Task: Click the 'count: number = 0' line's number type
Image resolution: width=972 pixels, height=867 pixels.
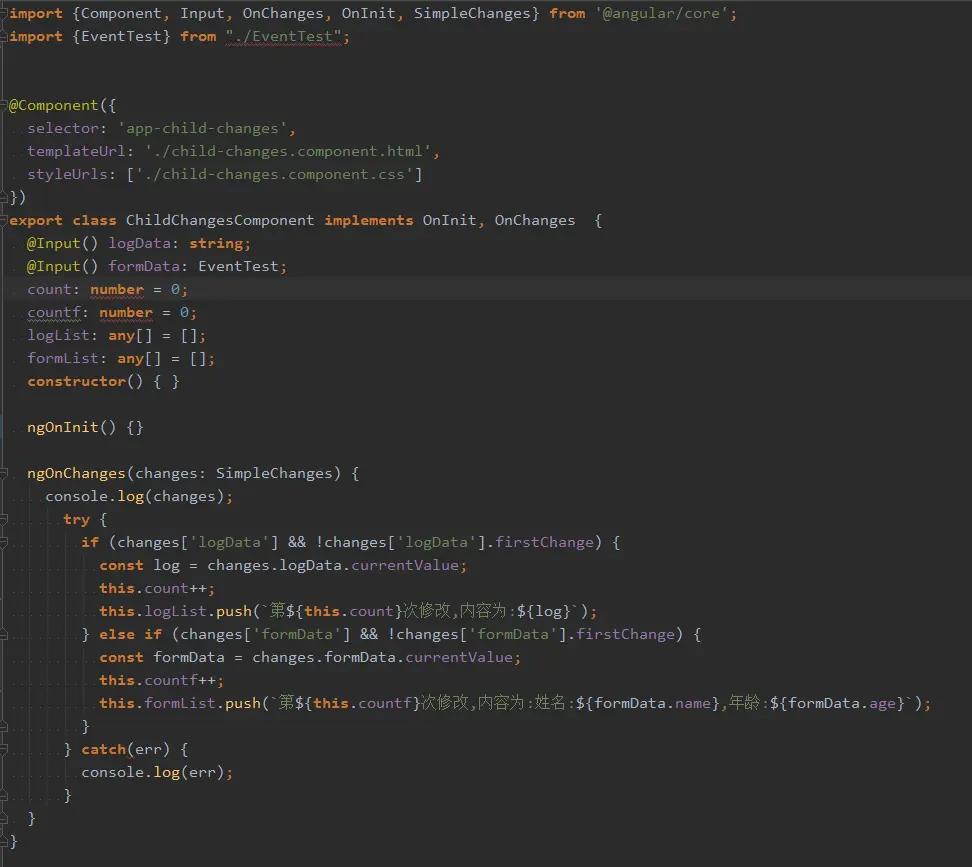Action: pos(117,289)
